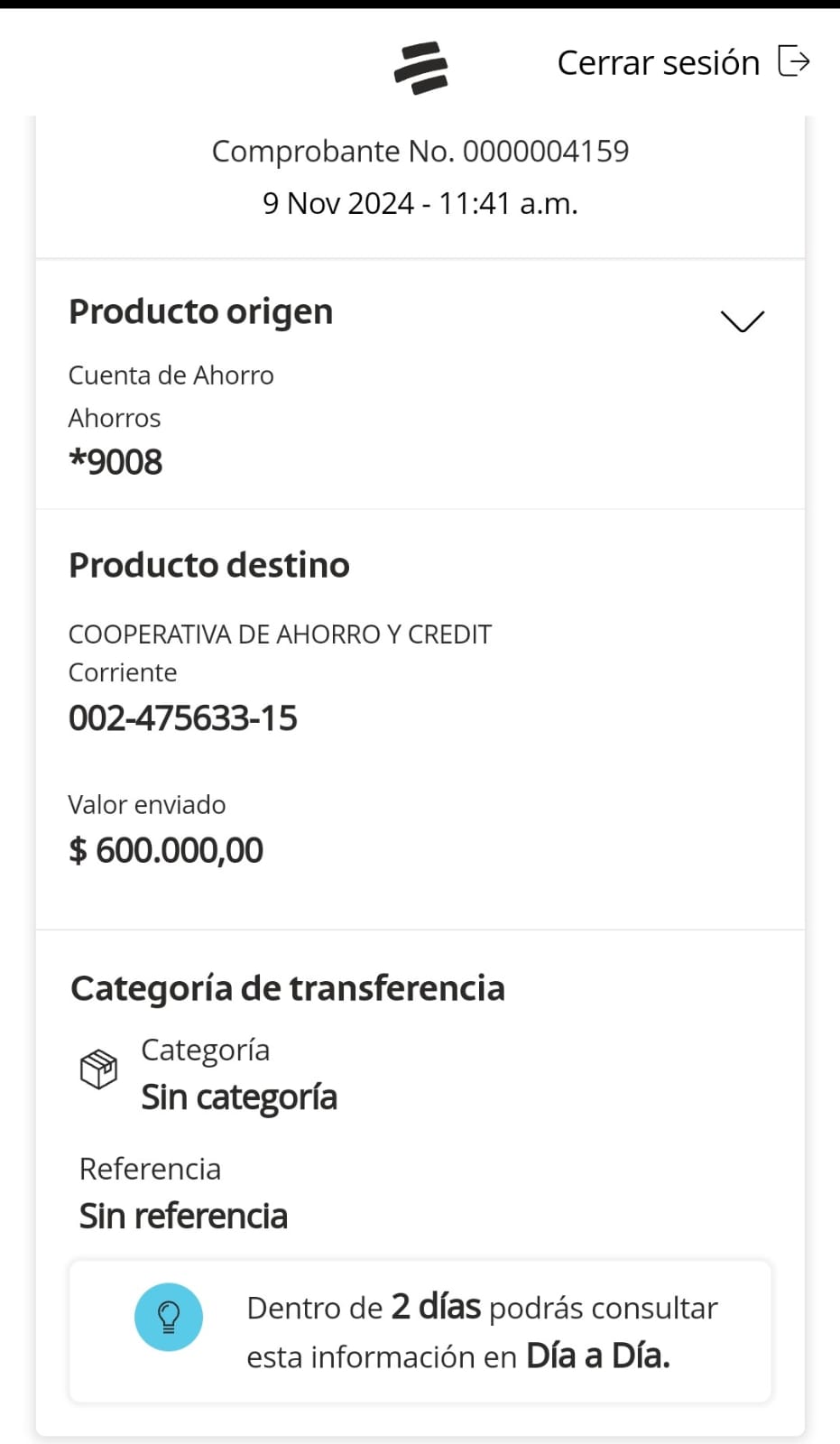Click the Valor enviado label
Viewport: 840px width, 1444px height.
pos(147,804)
